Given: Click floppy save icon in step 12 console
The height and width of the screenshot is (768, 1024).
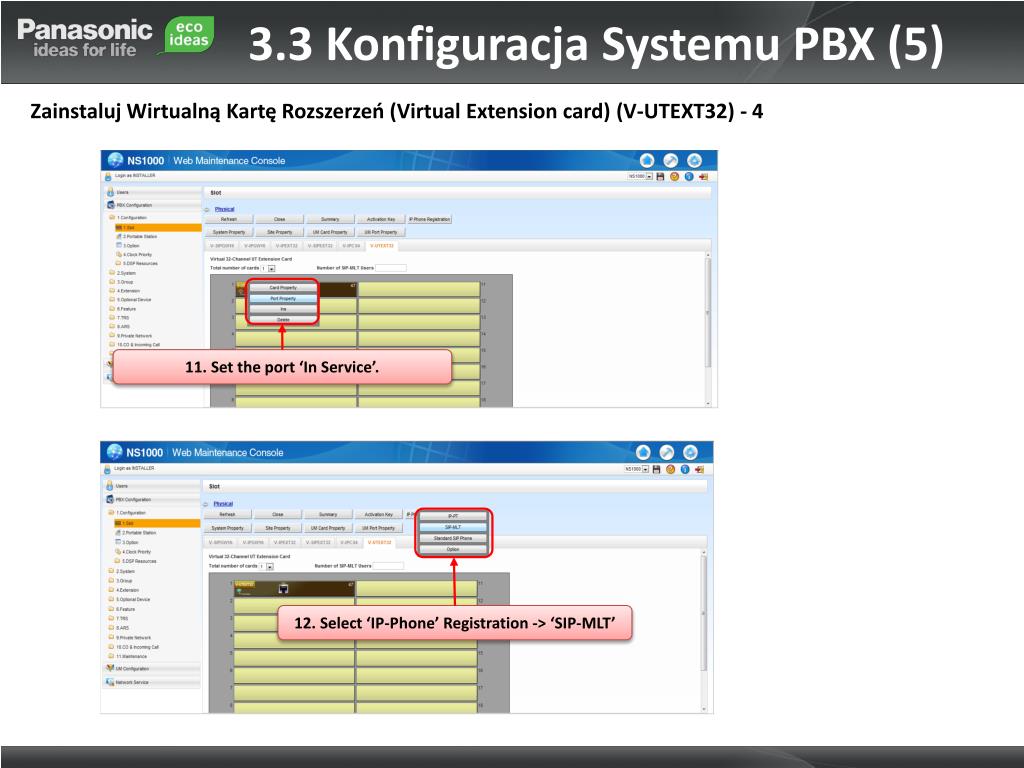Looking at the screenshot, I should [x=656, y=470].
